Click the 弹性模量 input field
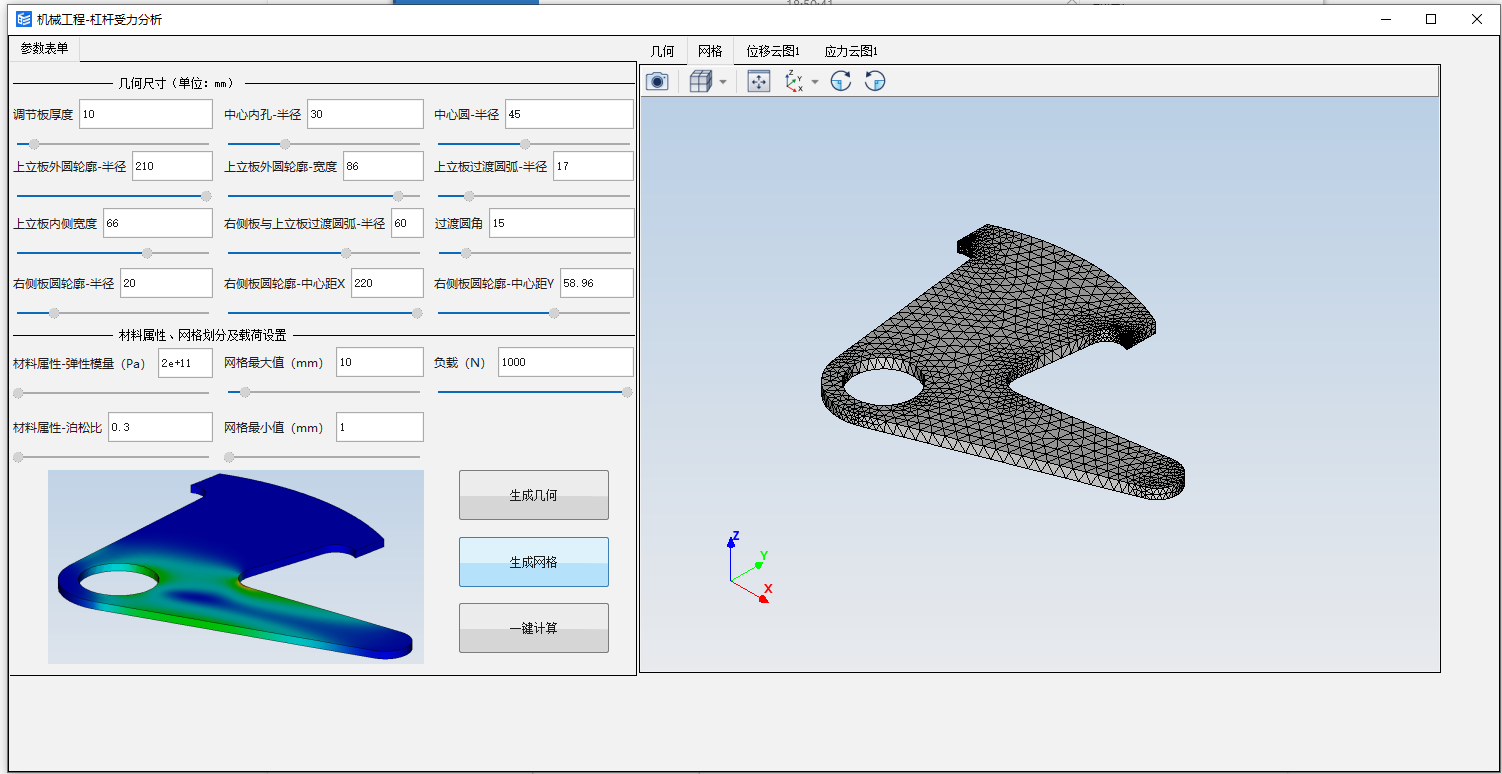The height and width of the screenshot is (774, 1502). (x=185, y=362)
